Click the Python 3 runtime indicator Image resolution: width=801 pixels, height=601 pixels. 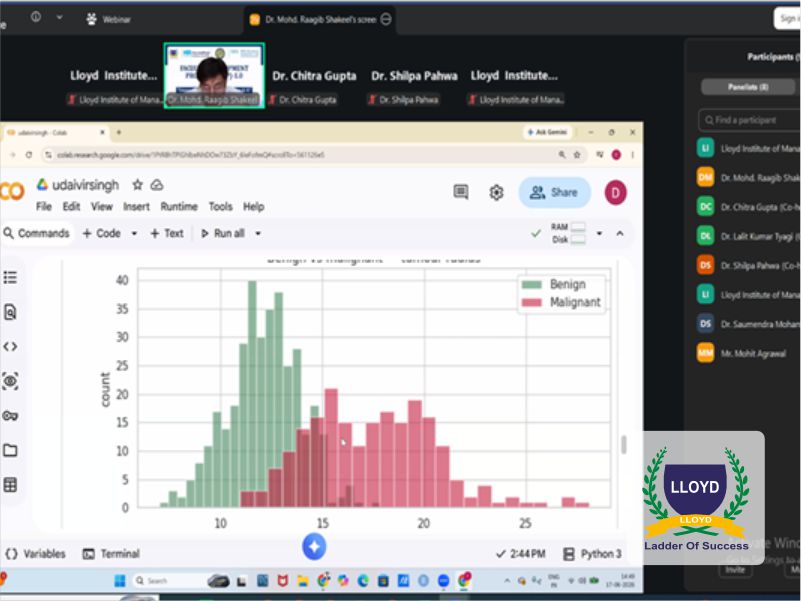click(593, 554)
